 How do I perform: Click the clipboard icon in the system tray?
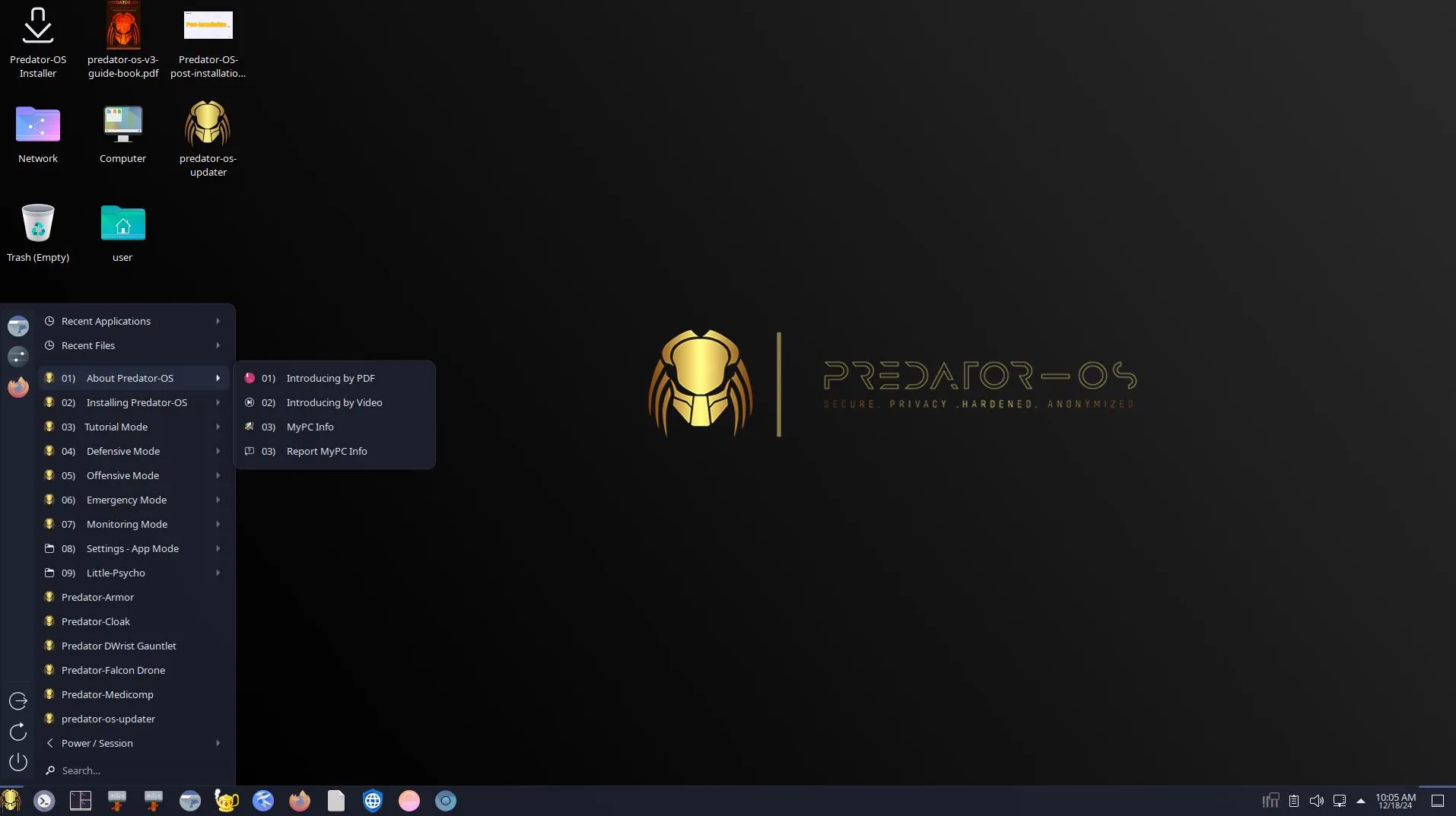1294,801
